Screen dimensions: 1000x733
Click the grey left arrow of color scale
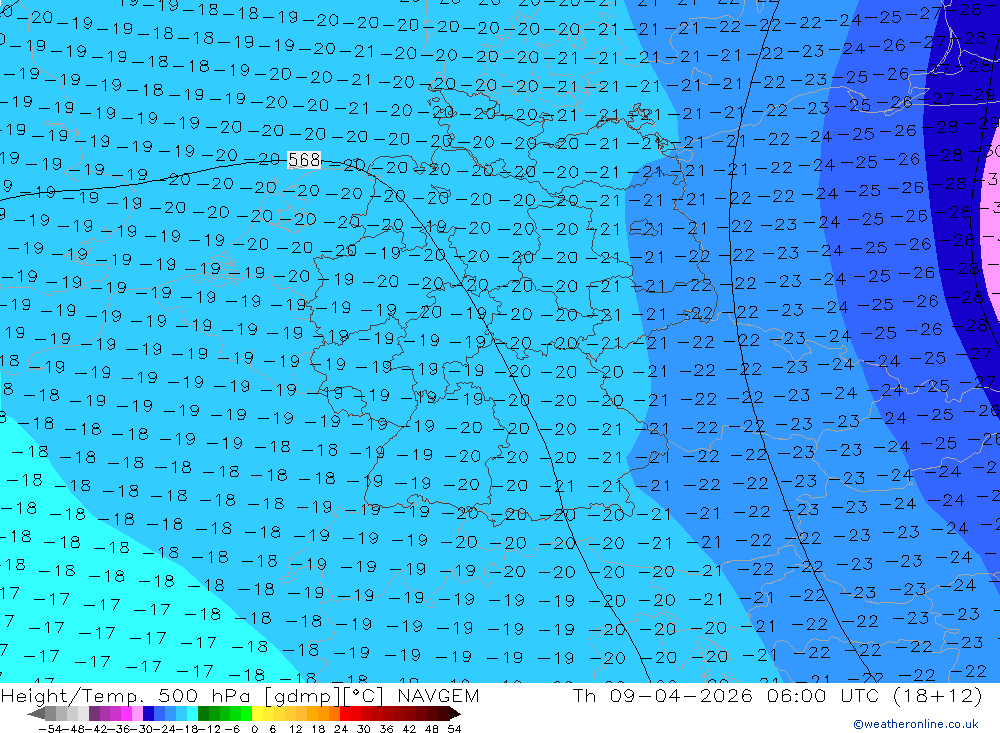tap(36, 714)
